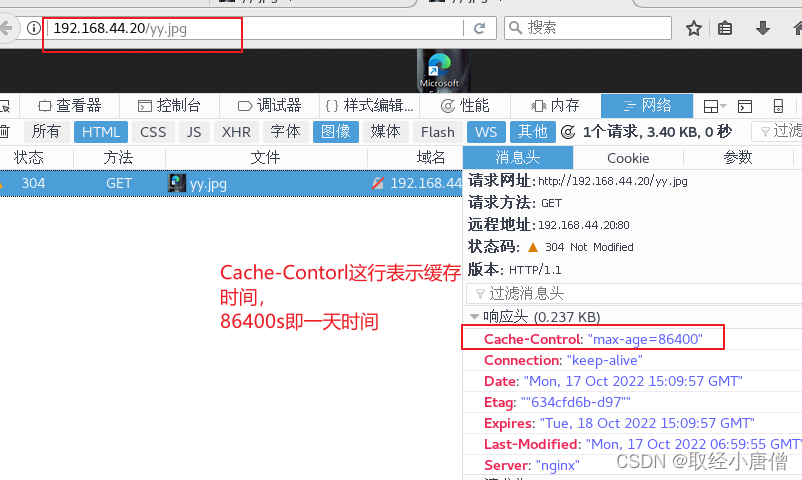Viewport: 802px width, 480px height.
Task: Toggle the 图像 images filter button
Action: click(336, 132)
